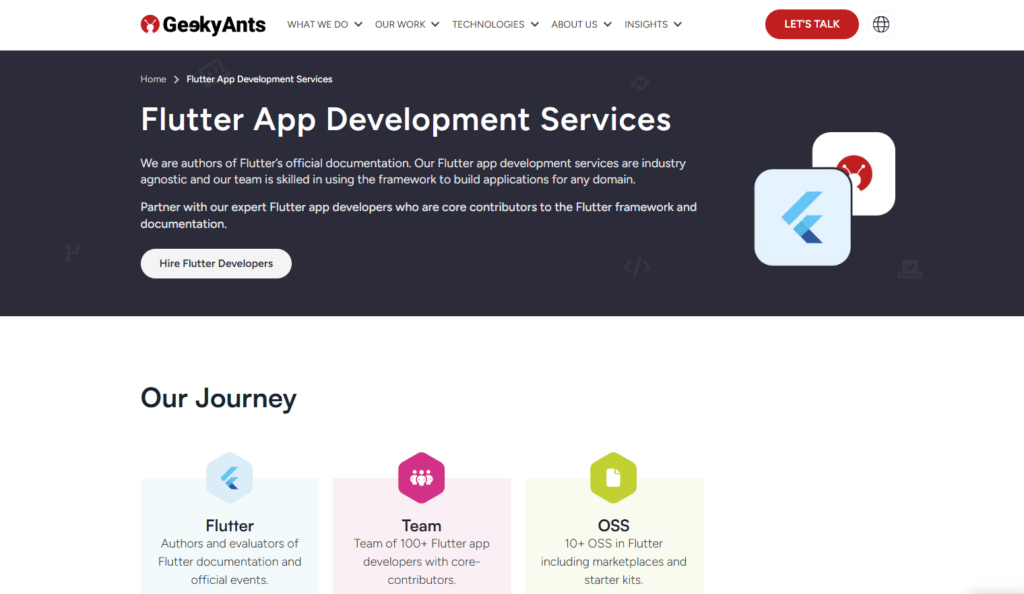Expand the What We Do chevron
Image resolution: width=1024 pixels, height=594 pixels.
pyautogui.click(x=359, y=25)
